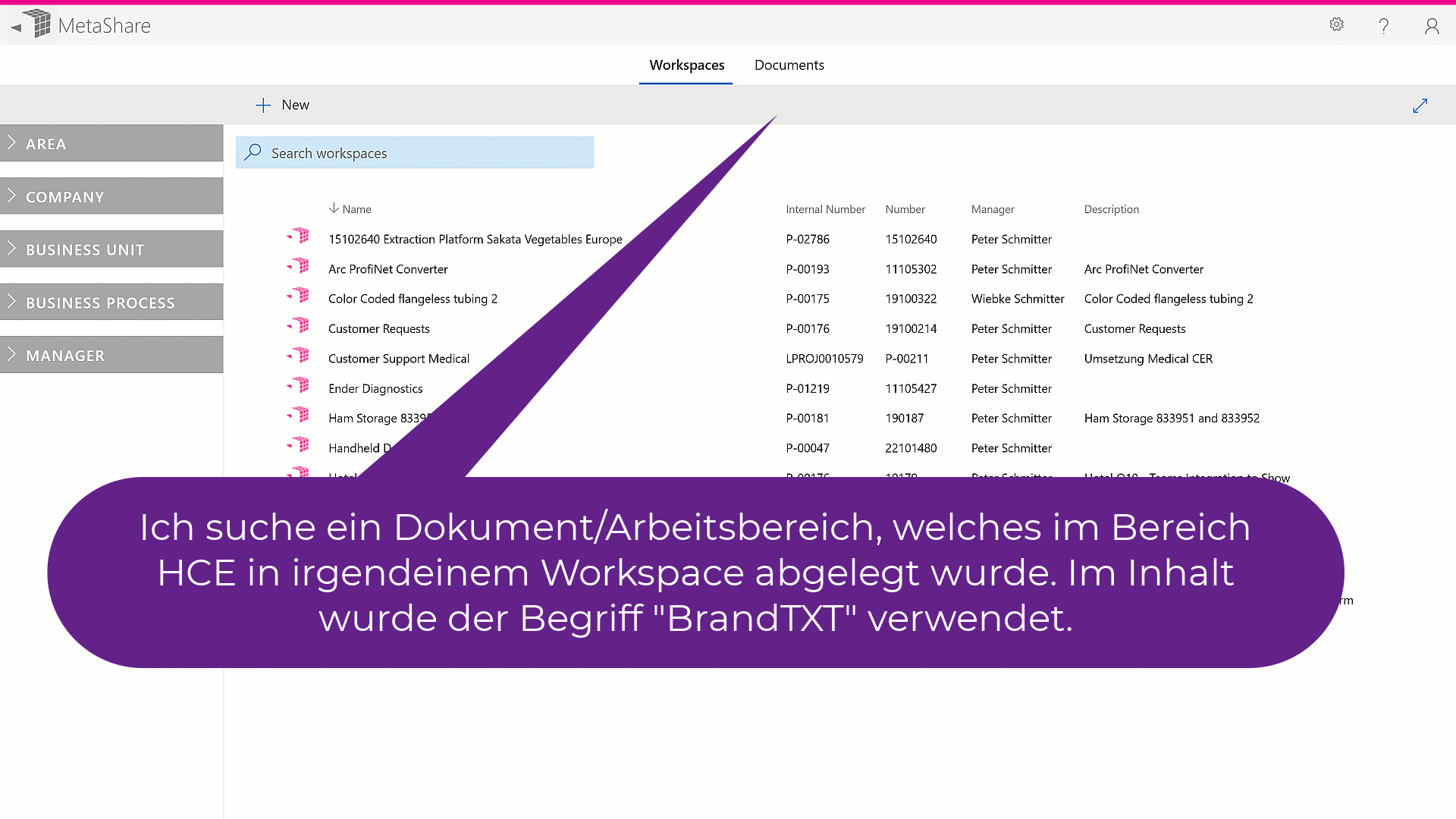Expand the COMPANY filter section
Screen dimensions: 1456x819
tap(111, 196)
